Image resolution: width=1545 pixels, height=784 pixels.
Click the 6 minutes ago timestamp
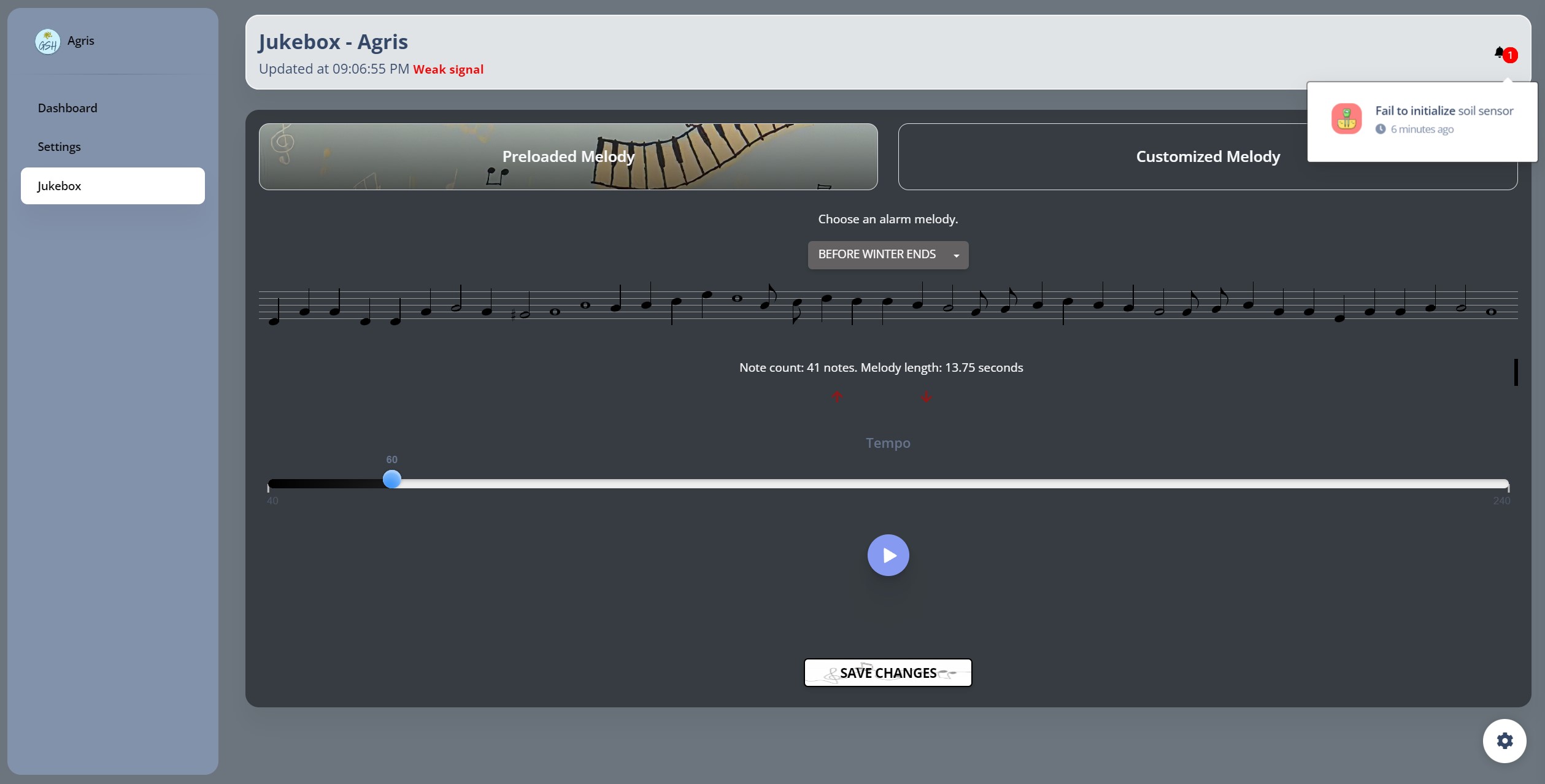(x=1422, y=129)
